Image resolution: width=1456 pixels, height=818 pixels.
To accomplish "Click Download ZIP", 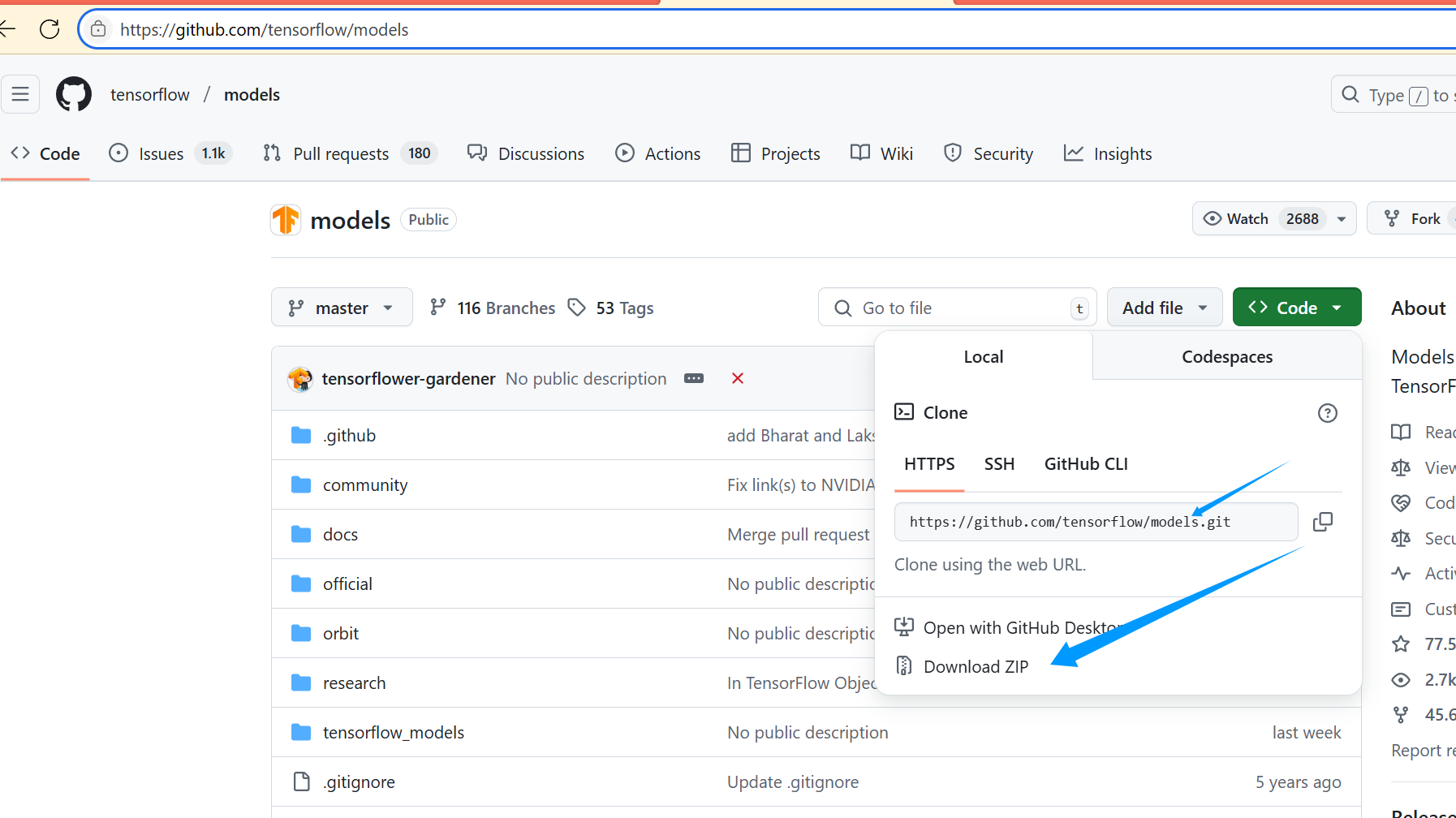I will pyautogui.click(x=976, y=666).
